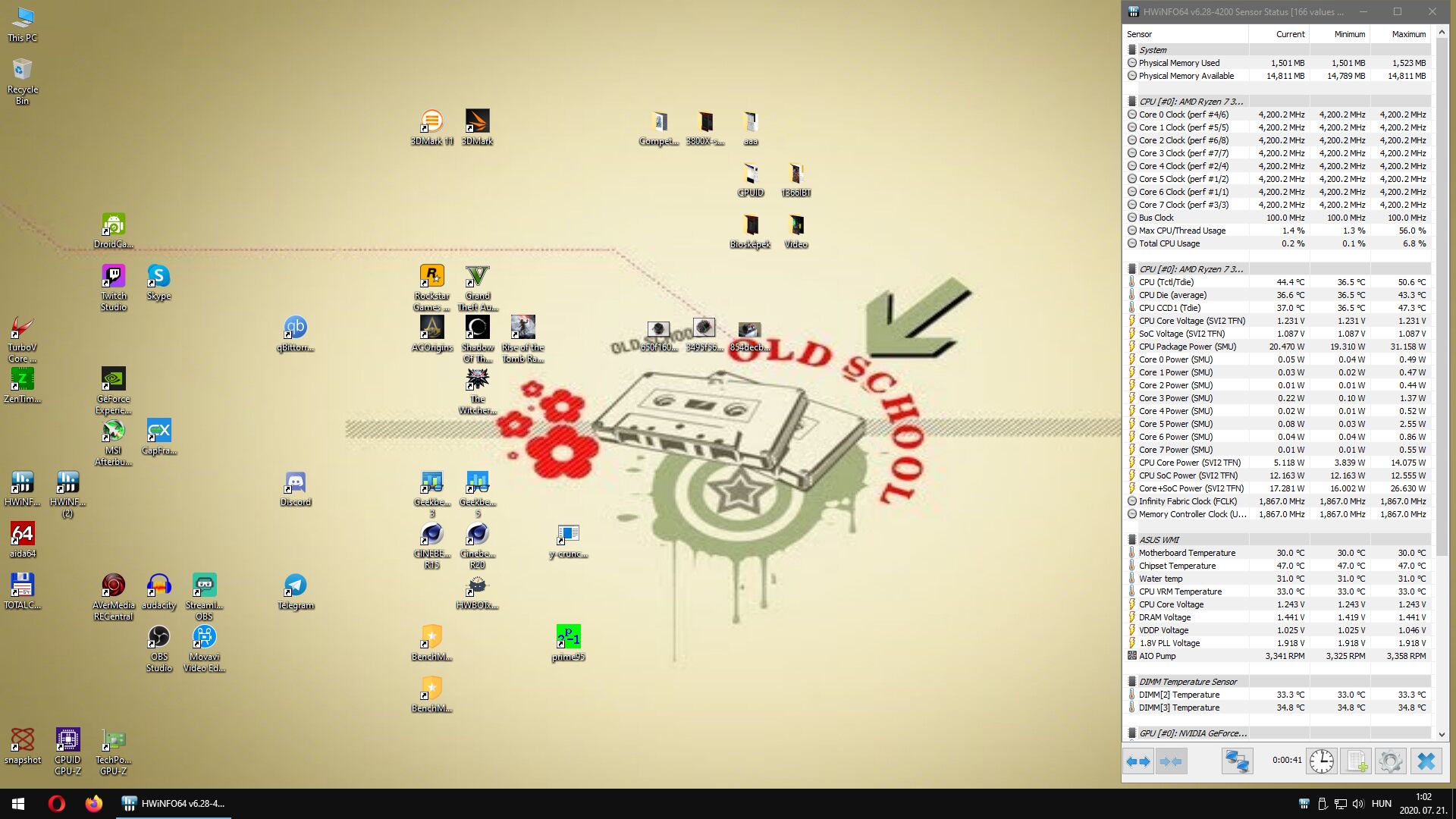Select the Geekbench 5 desktop shortcut
The height and width of the screenshot is (819, 1456).
477,494
